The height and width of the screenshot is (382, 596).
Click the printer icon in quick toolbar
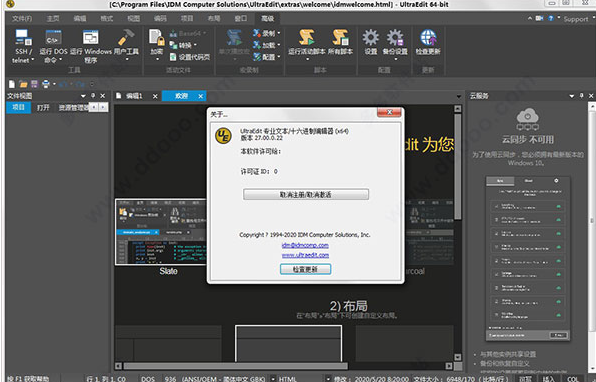coord(46,84)
